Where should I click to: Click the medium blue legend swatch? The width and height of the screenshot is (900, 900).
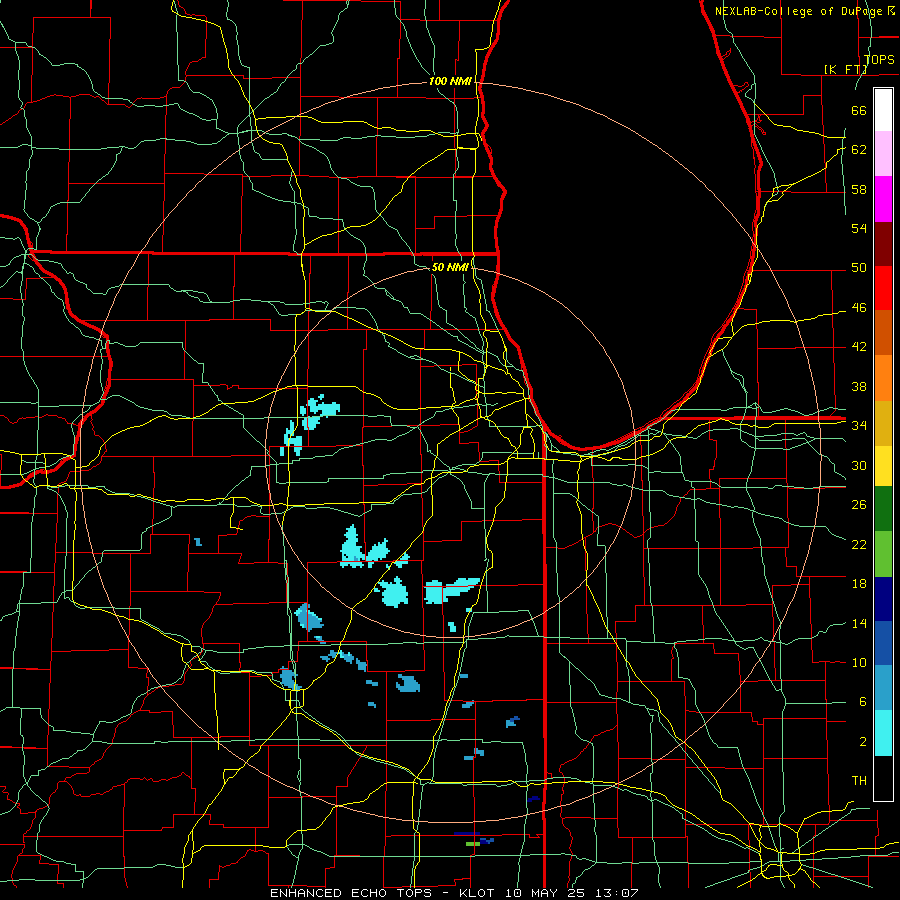point(883,643)
